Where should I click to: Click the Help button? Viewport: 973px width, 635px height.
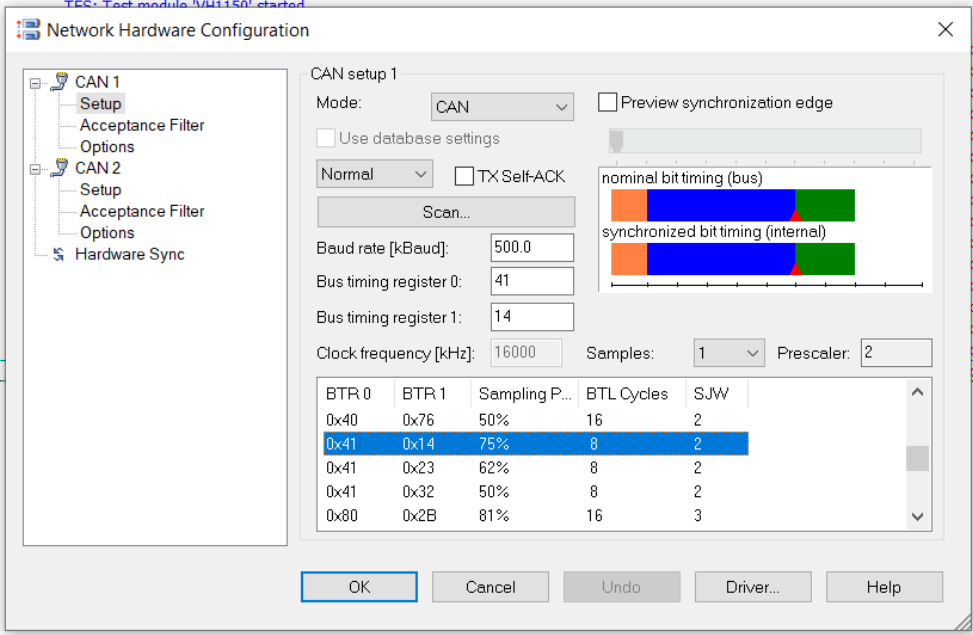point(883,587)
